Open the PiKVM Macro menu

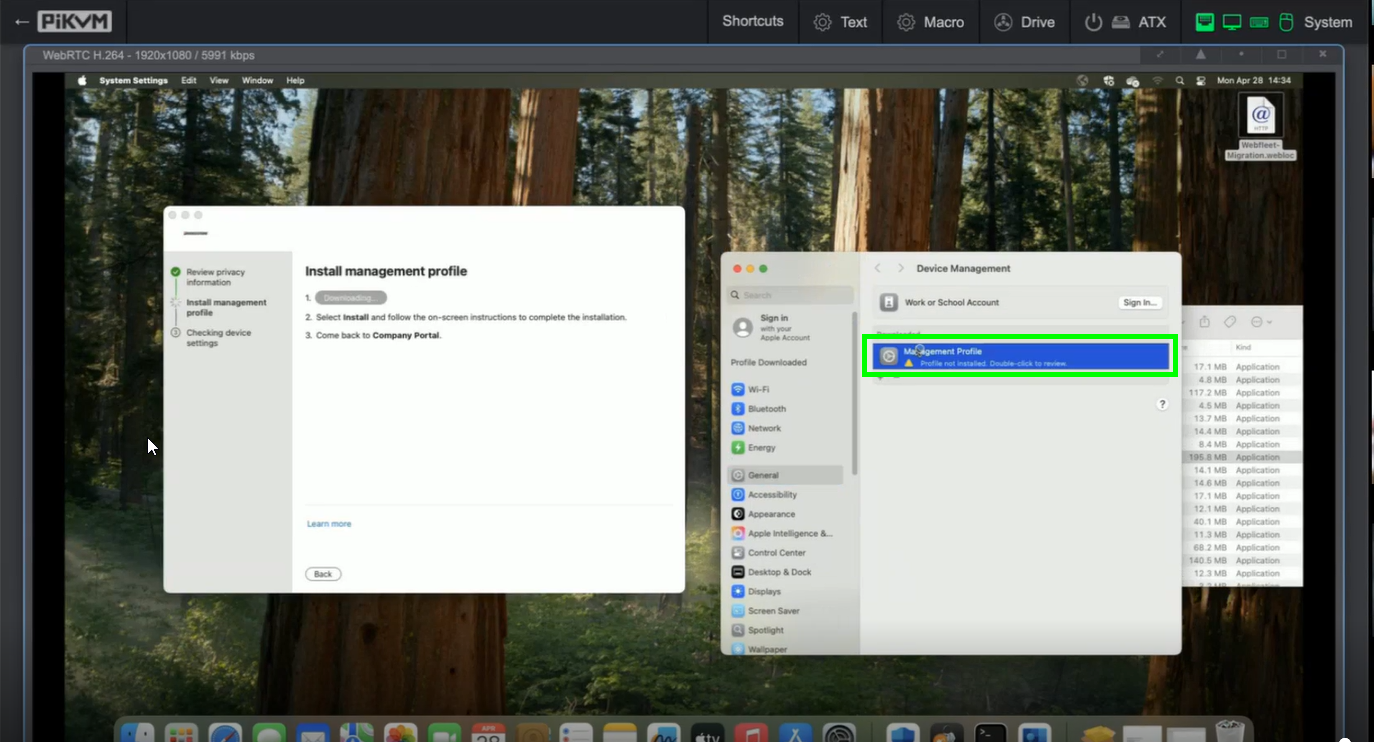(930, 22)
